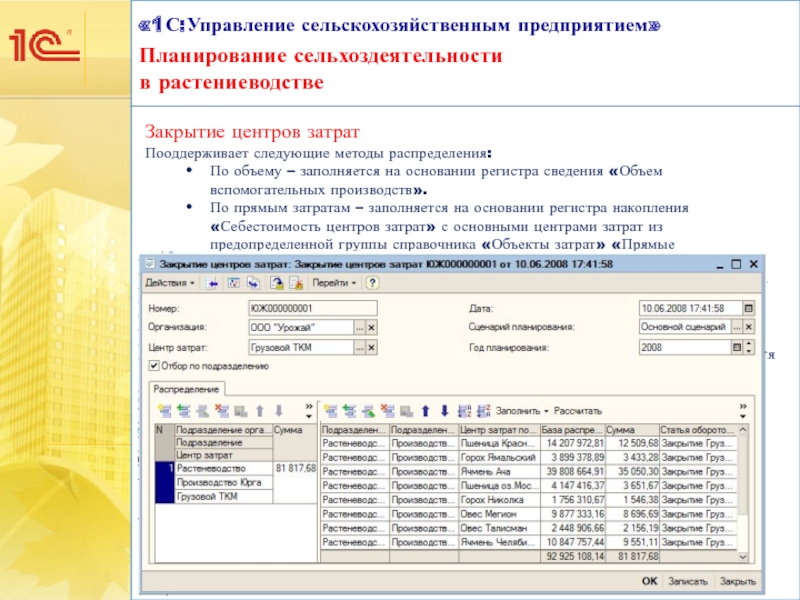Click the Записать button

(688, 581)
